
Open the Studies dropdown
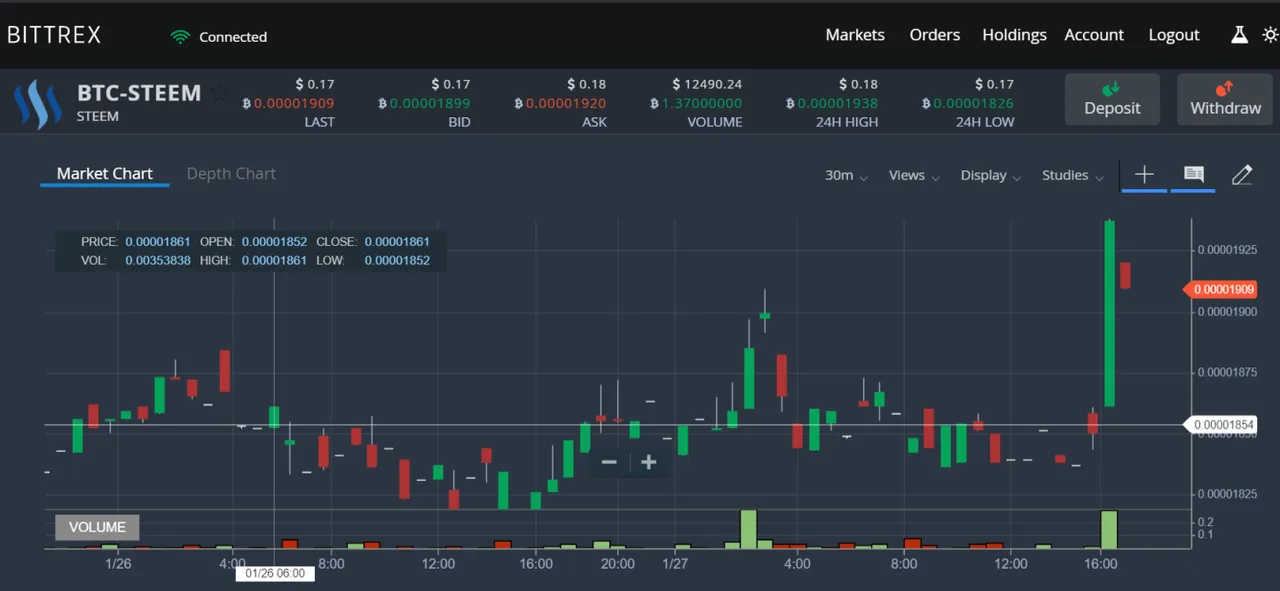coord(1072,175)
